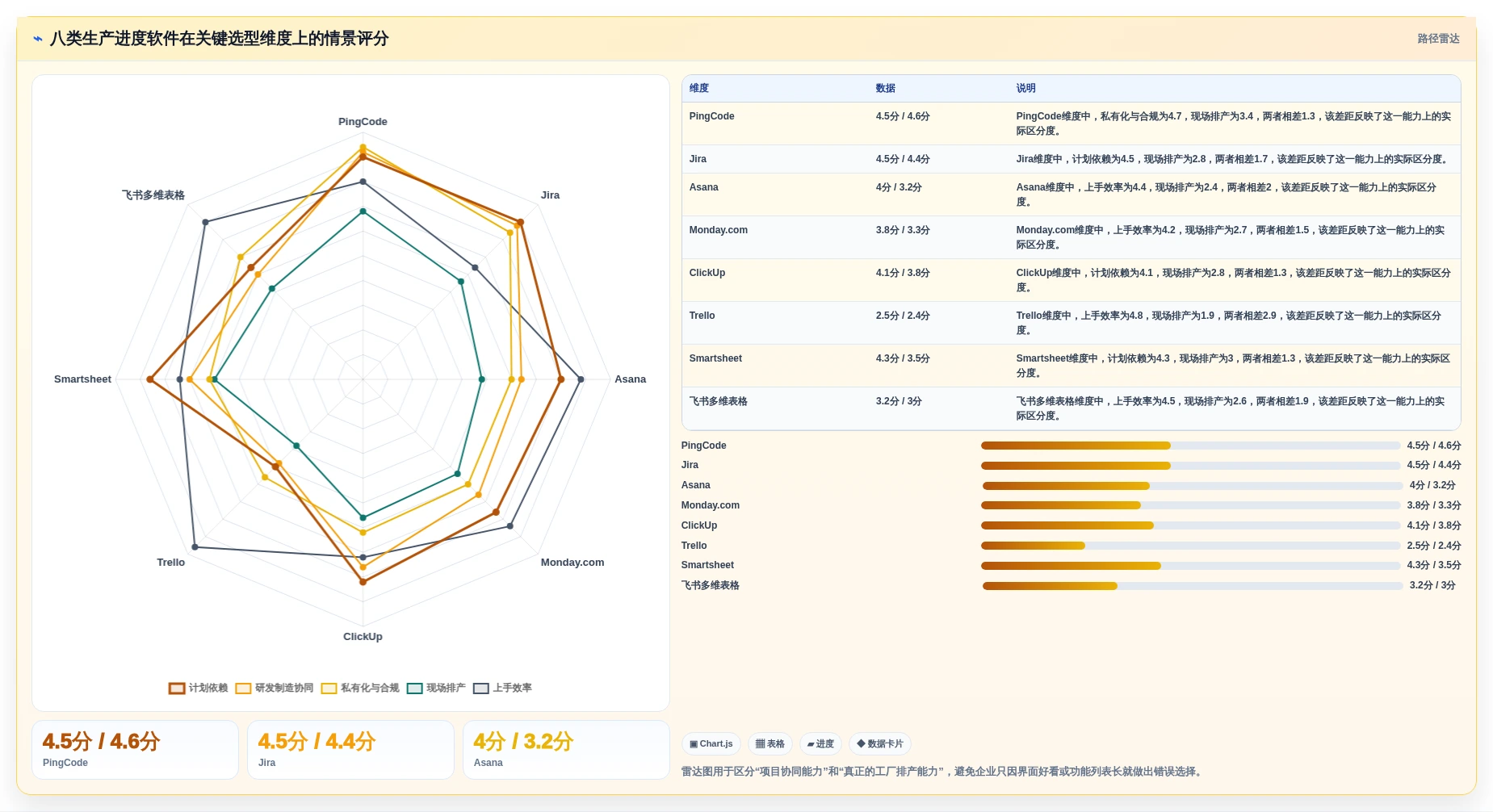The image size is (1493, 812).
Task: Click the 维度 column header
Action: pyautogui.click(x=699, y=88)
